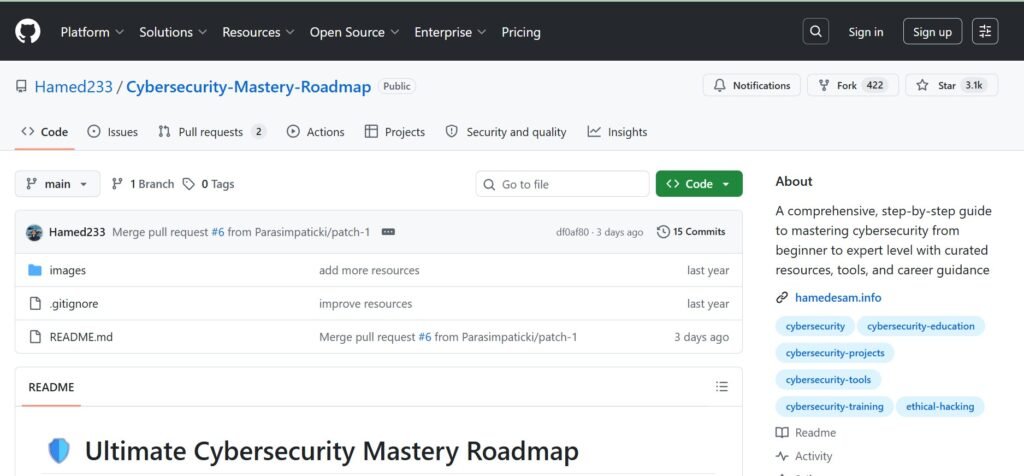1024x476 pixels.
Task: Click the link chain icon by hamedesam.info
Action: tap(782, 298)
